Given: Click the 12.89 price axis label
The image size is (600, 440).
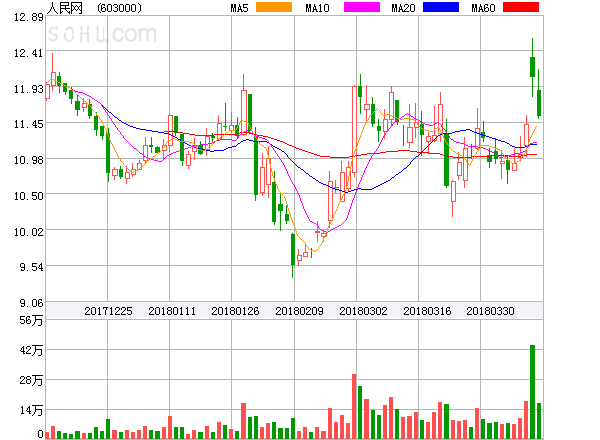Looking at the screenshot, I should click(29, 17).
